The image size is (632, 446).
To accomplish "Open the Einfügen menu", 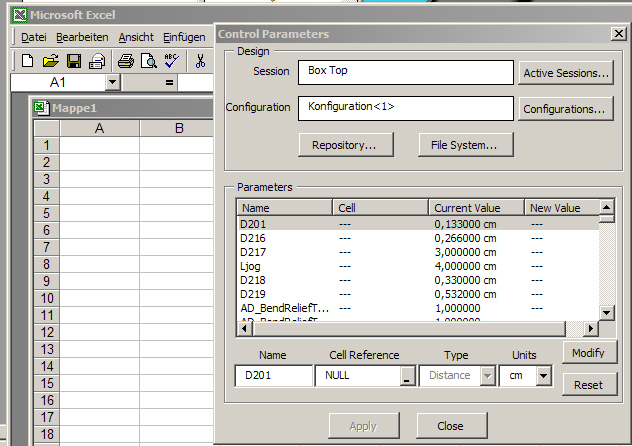I will pos(184,37).
